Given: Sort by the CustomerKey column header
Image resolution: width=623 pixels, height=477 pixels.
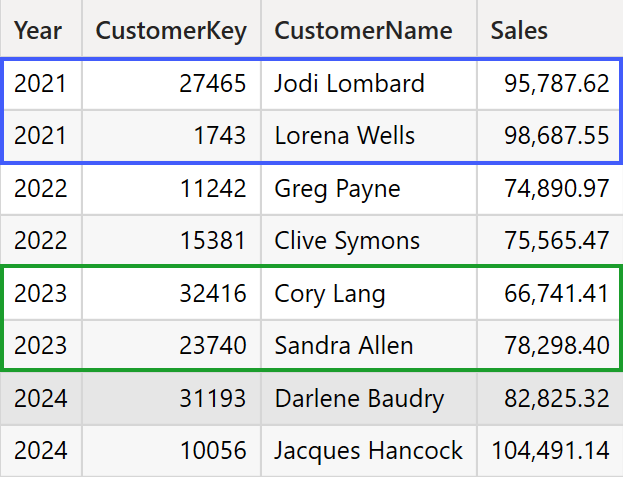Looking at the screenshot, I should [x=171, y=30].
